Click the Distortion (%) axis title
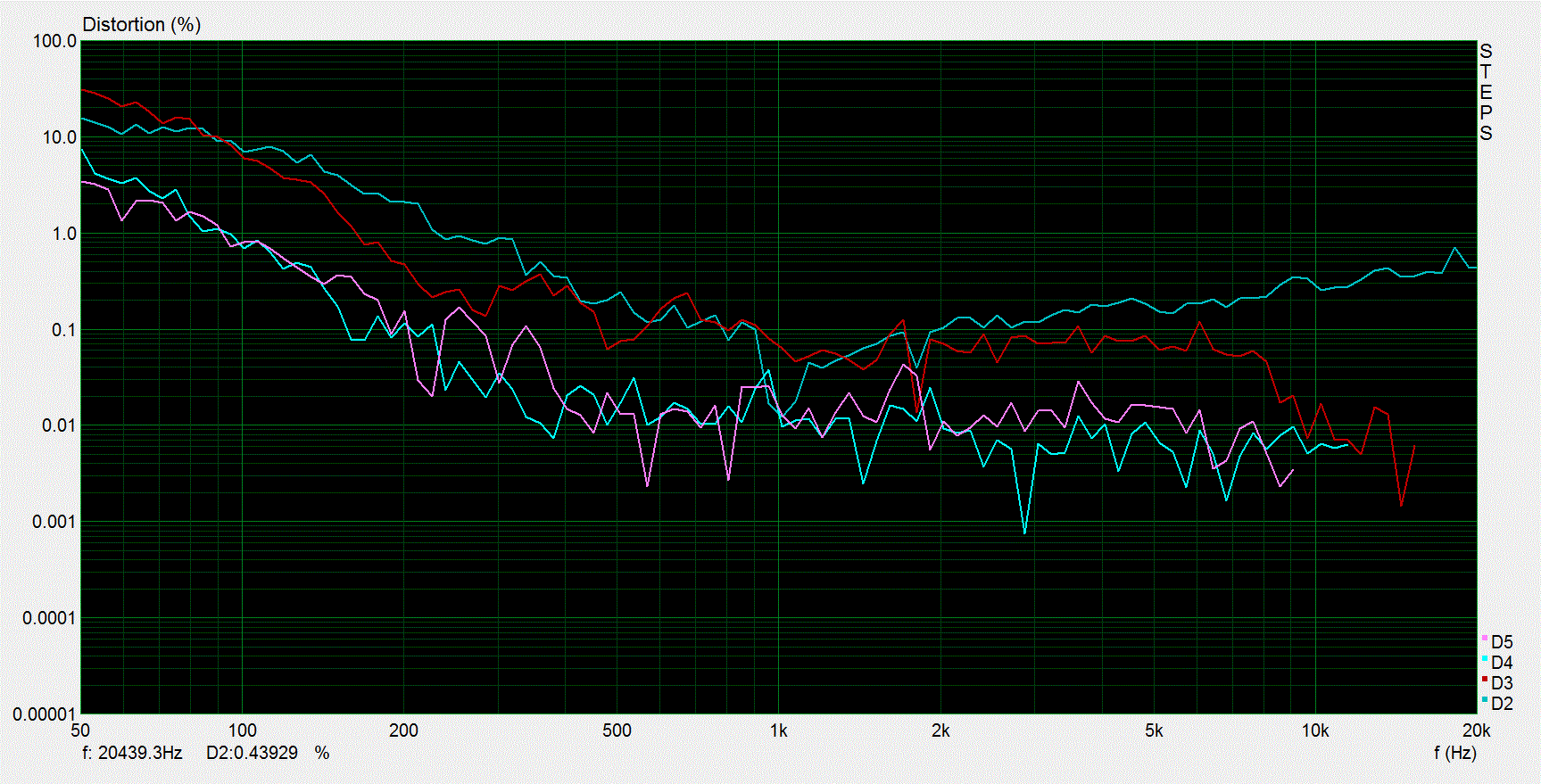The image size is (1541, 784). [141, 25]
